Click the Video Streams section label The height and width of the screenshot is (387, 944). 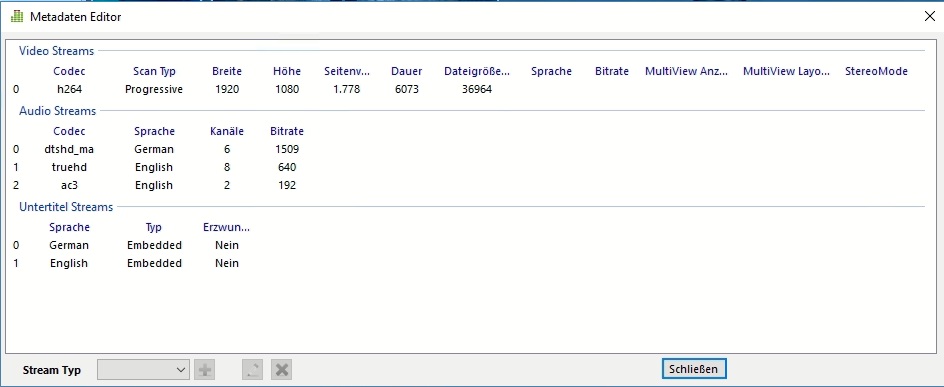(x=57, y=51)
